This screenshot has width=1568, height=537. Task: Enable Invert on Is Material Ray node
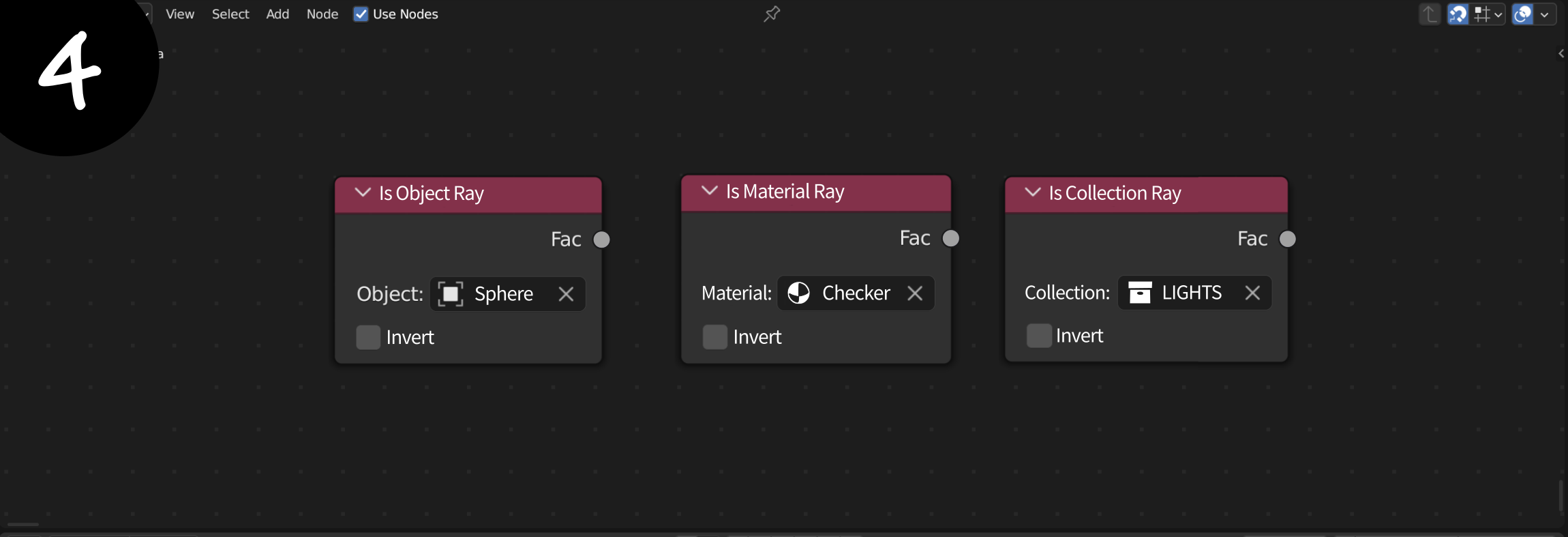[715, 336]
